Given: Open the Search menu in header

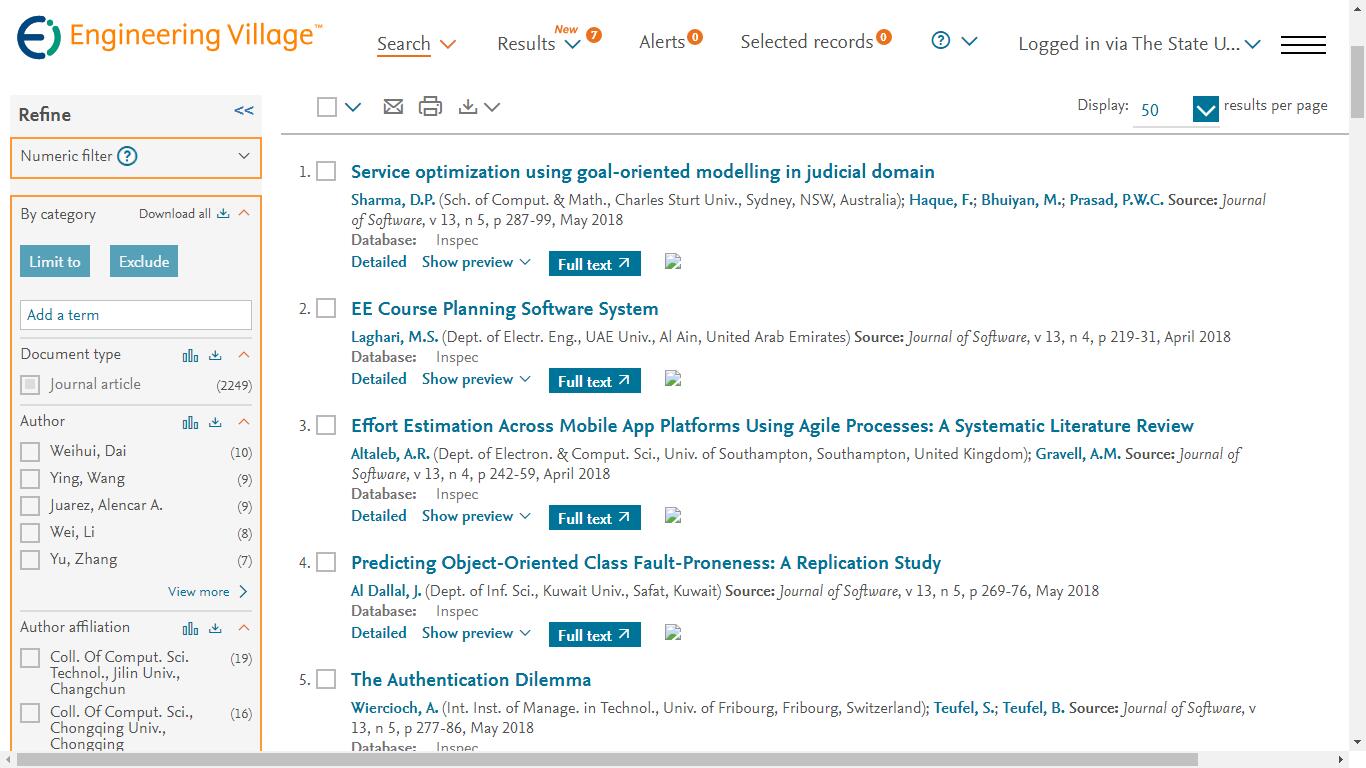Looking at the screenshot, I should click(415, 44).
